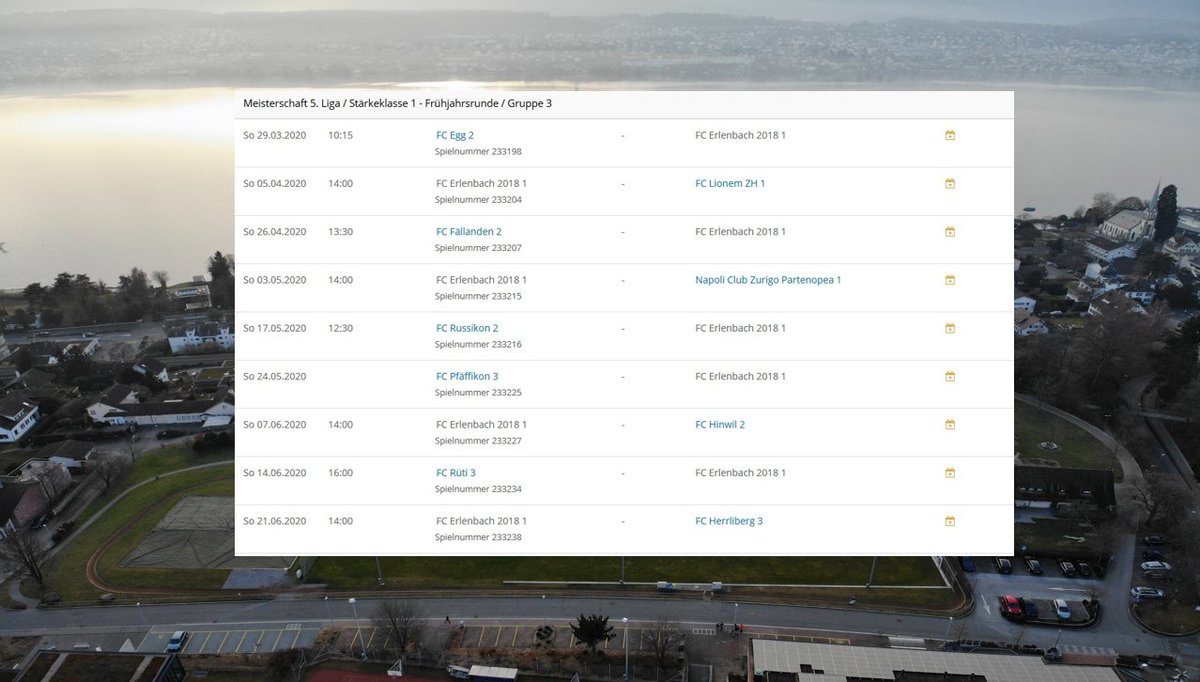Click date So 07.06.2020

(275, 424)
